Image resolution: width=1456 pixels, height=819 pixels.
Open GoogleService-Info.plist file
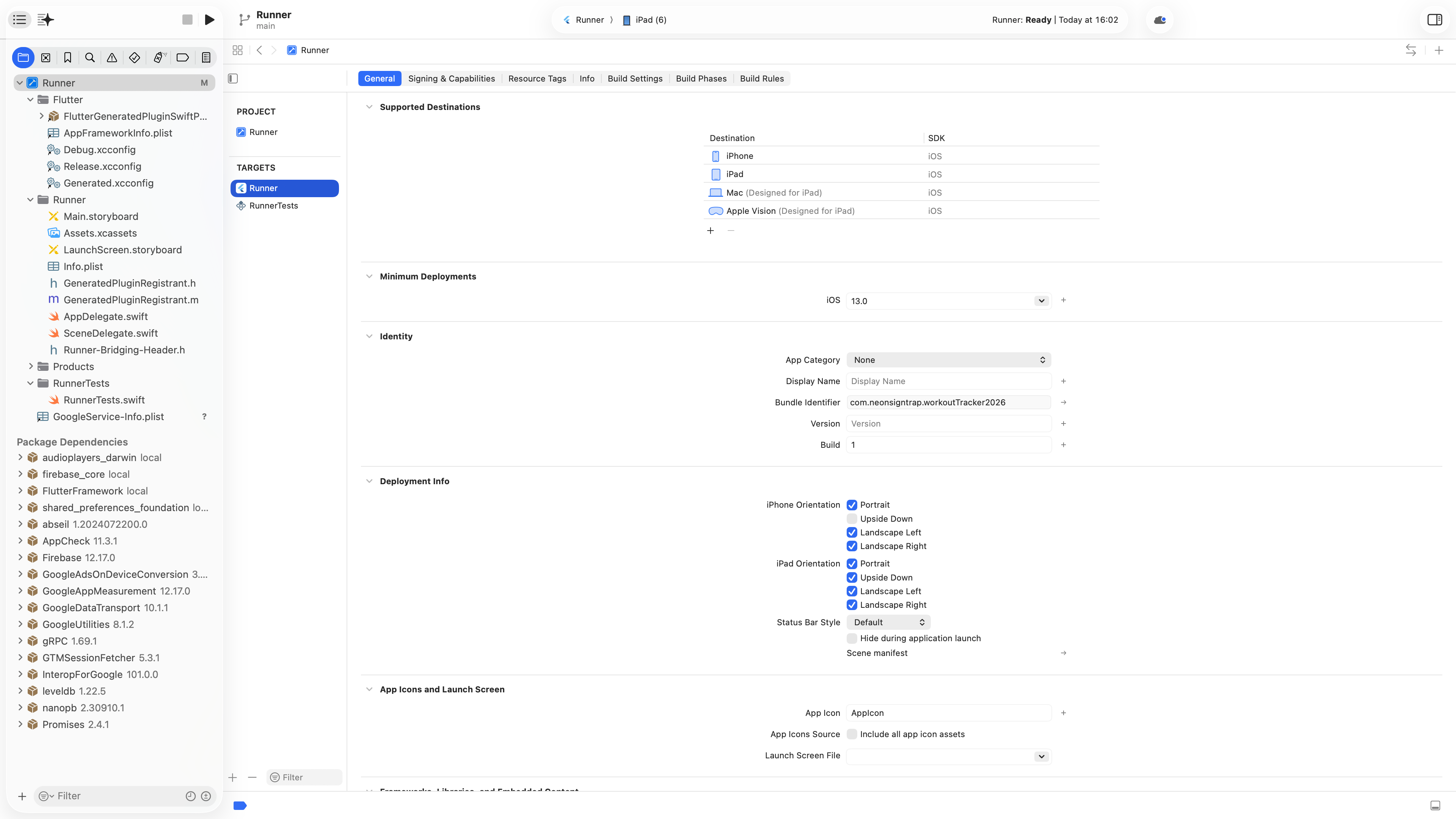click(108, 417)
